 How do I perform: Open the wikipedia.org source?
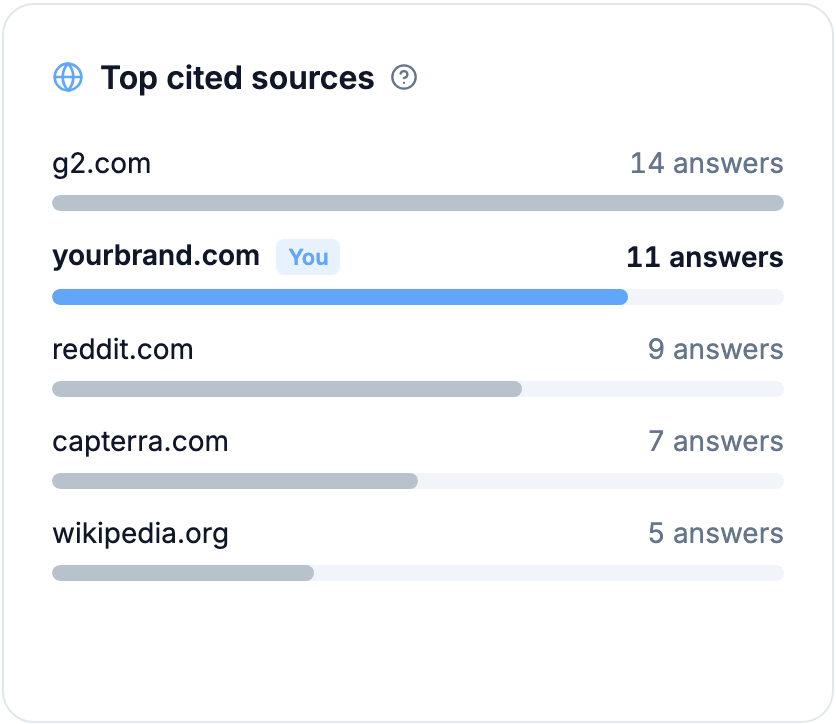coord(140,534)
